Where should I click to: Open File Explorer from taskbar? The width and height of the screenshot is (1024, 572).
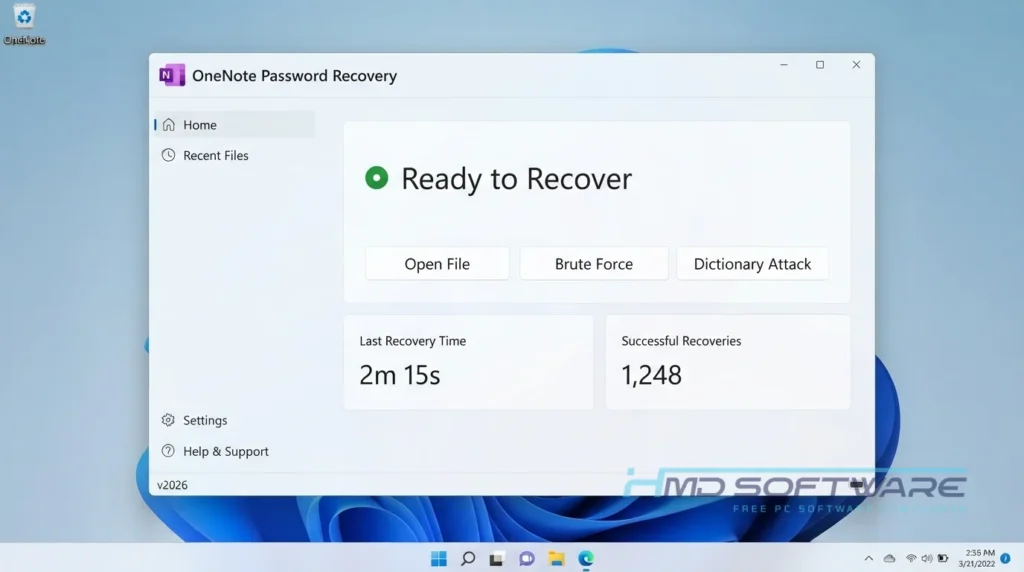click(x=556, y=559)
